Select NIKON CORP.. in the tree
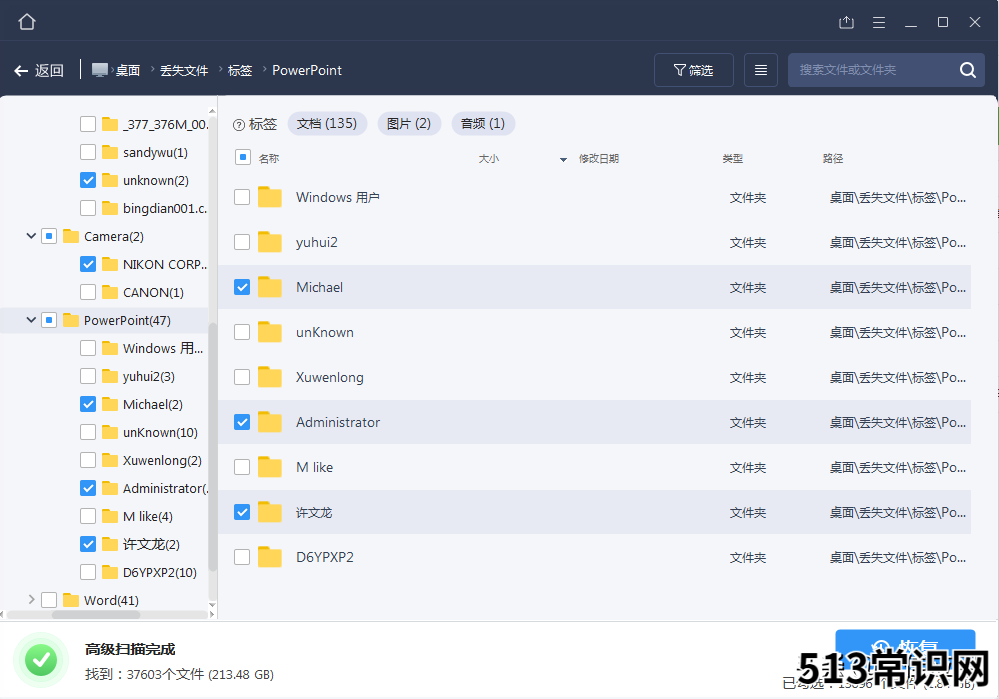The height and width of the screenshot is (699, 999). coord(165,264)
